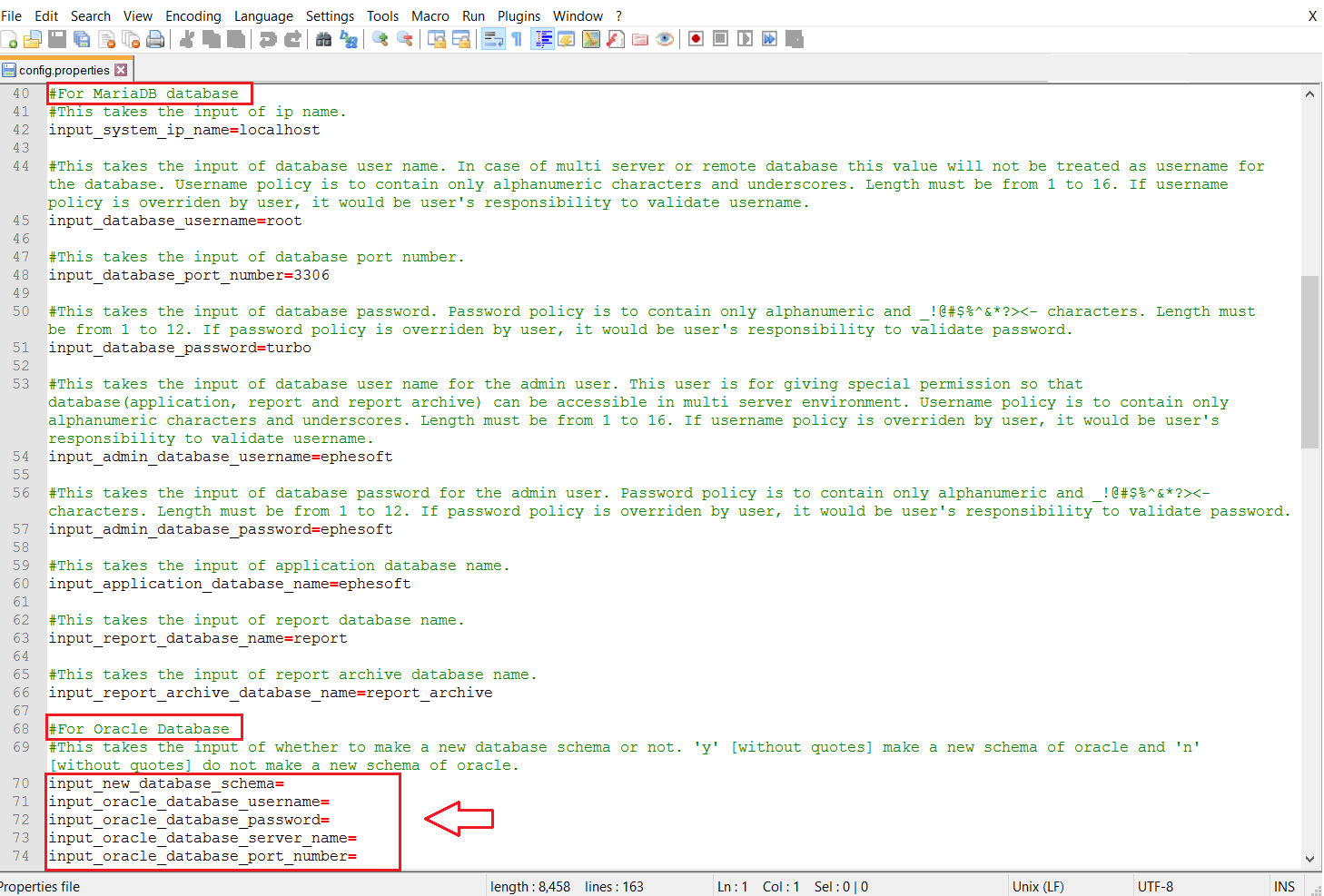The height and width of the screenshot is (896, 1324).
Task: Click the line 'input_database_password=turbo'
Action: coord(180,348)
